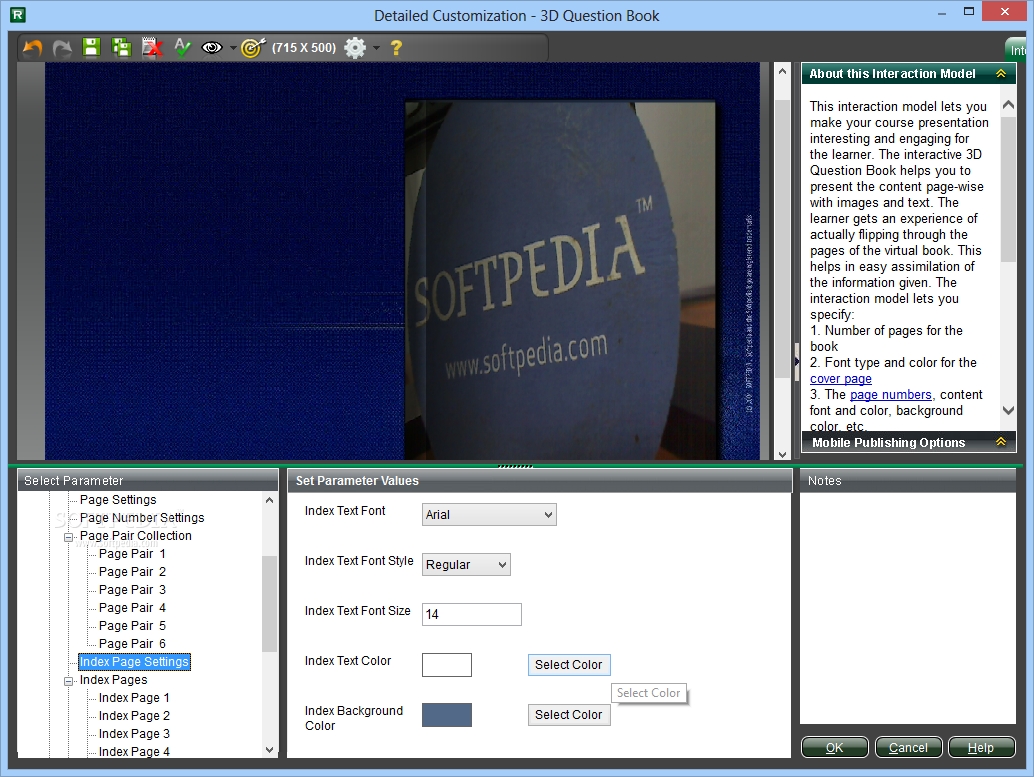Click the gear settings icon
Viewport: 1034px width, 777px height.
(355, 47)
